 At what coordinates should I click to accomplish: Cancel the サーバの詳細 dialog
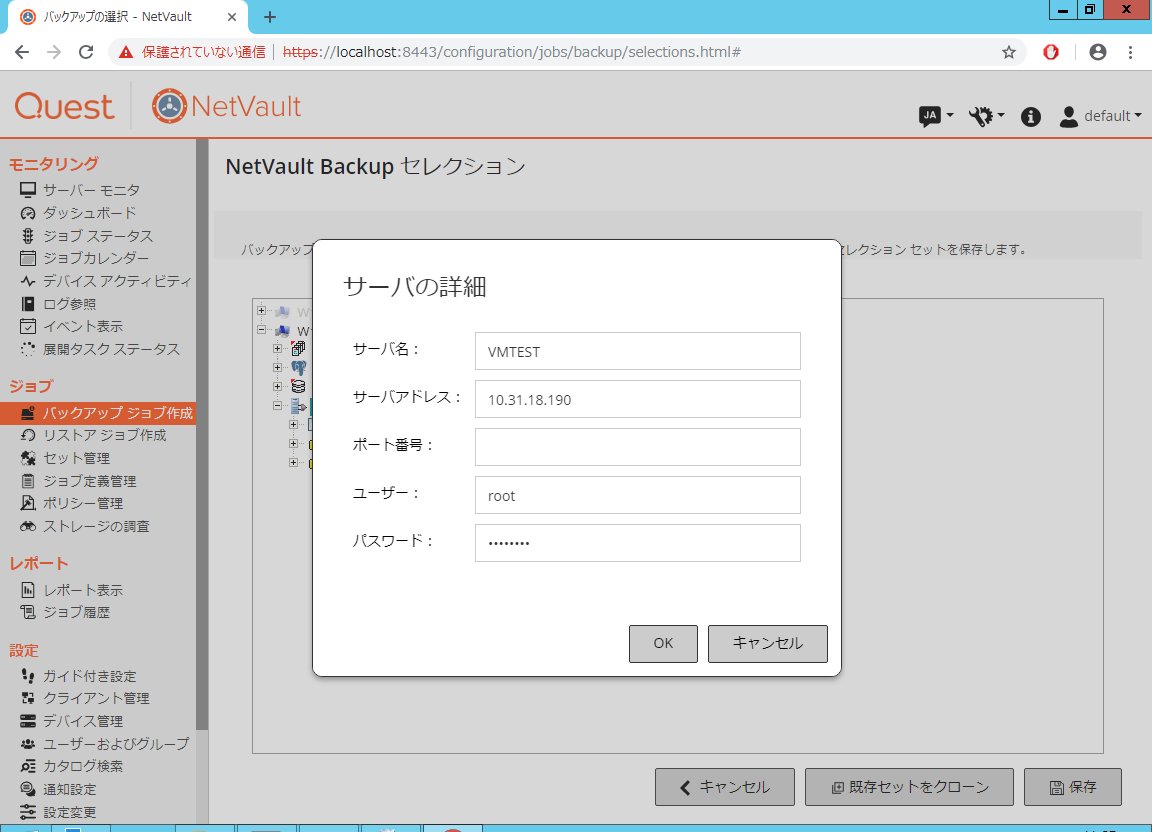pyautogui.click(x=767, y=643)
